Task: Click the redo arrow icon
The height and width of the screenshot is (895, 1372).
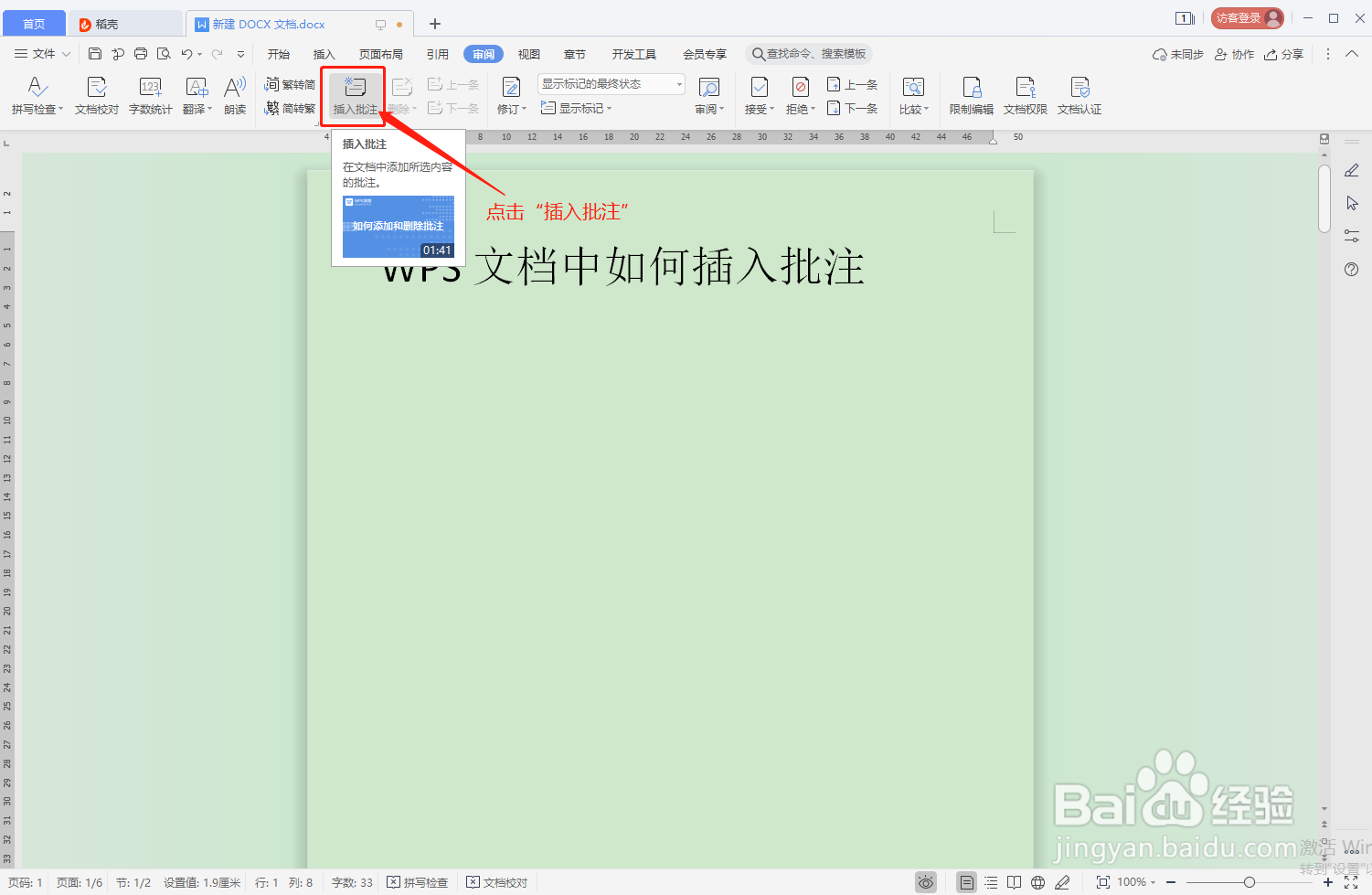Action: pyautogui.click(x=218, y=54)
